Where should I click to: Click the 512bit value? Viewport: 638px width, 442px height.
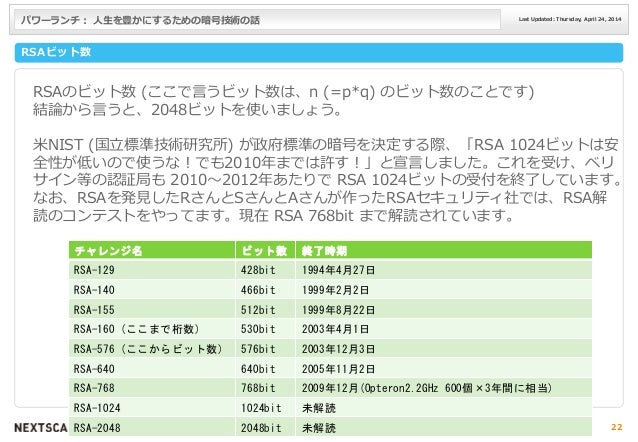pos(258,310)
